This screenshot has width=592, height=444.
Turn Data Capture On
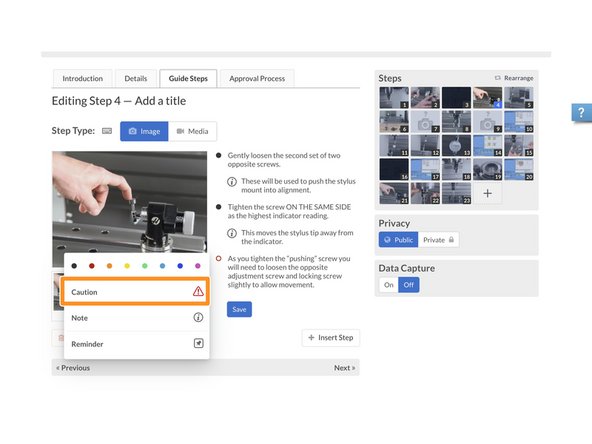388,285
